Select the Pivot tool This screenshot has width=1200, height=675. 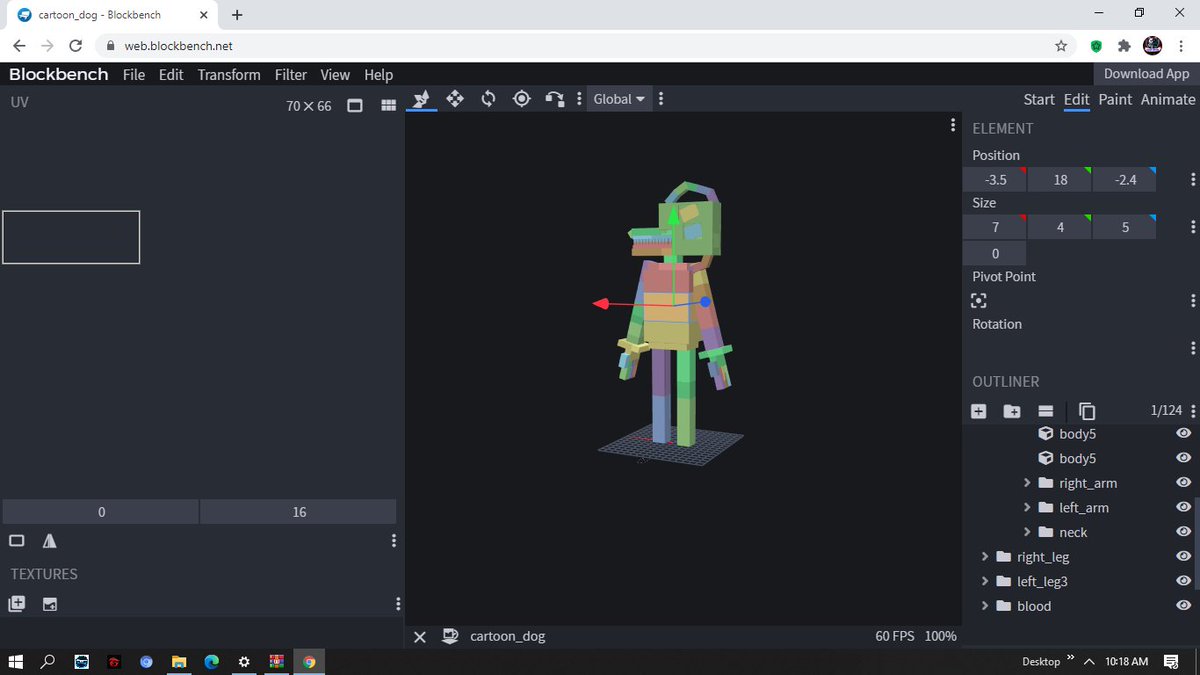[x=521, y=98]
